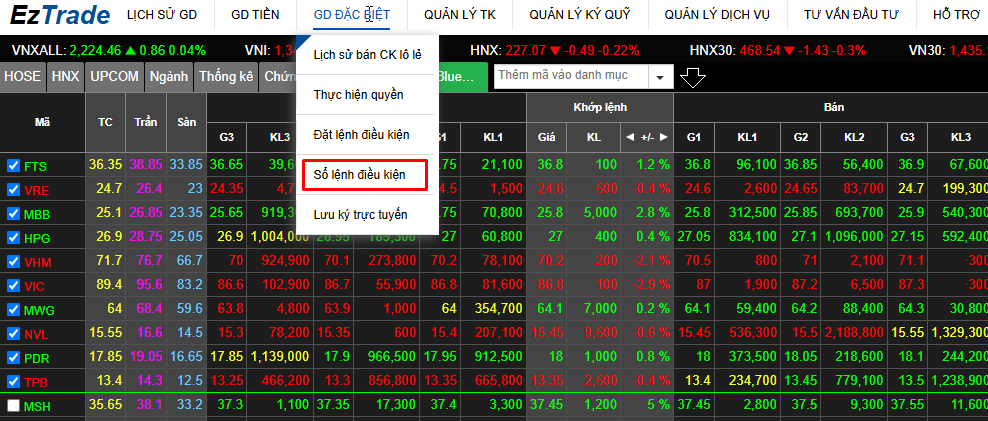Click the MWG ticker symbol
The image size is (988, 421).
point(39,311)
